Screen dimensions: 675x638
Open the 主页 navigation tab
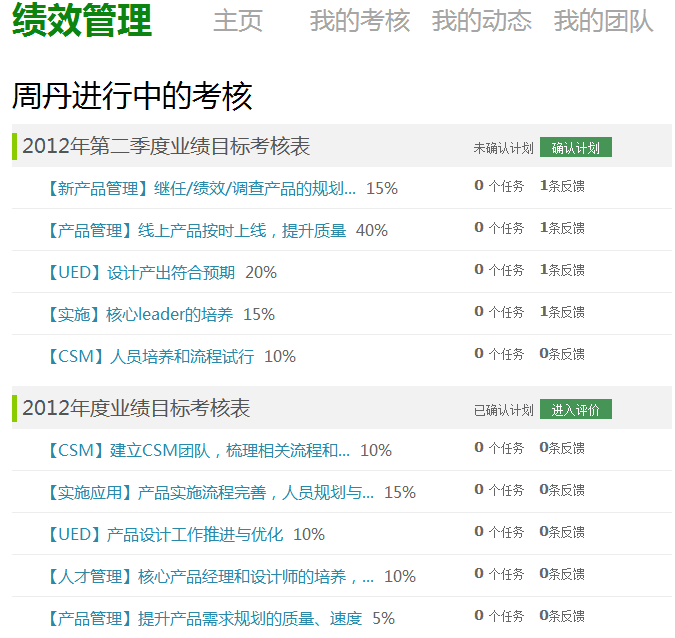[x=238, y=21]
